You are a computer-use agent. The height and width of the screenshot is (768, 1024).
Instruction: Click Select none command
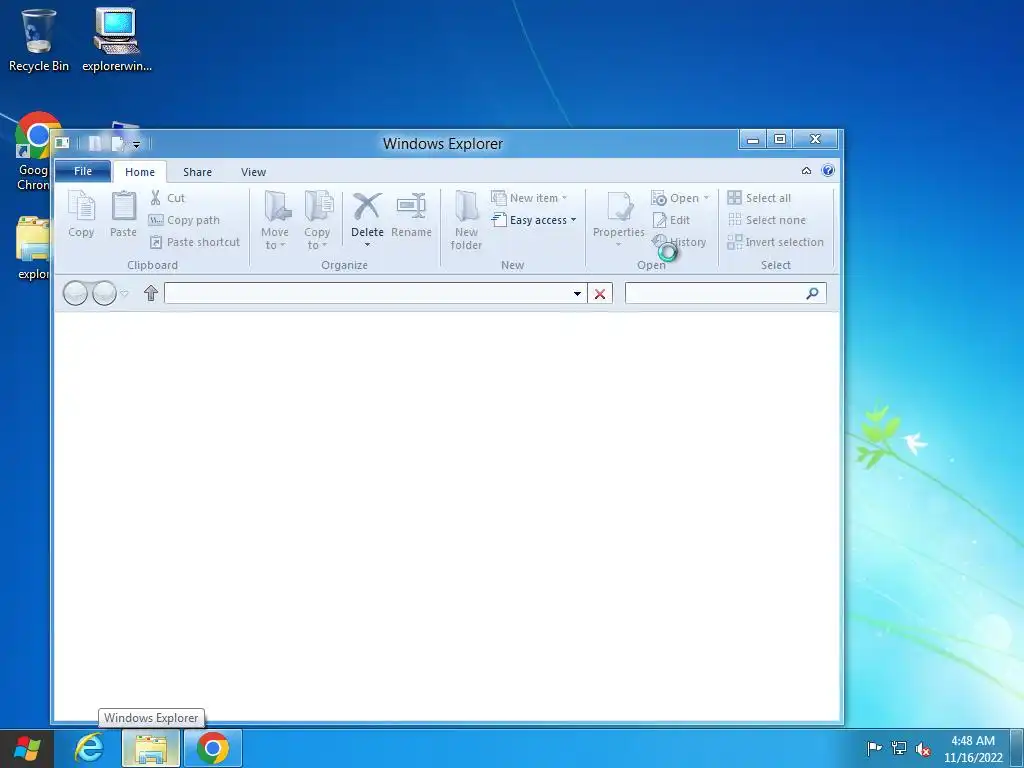(767, 220)
